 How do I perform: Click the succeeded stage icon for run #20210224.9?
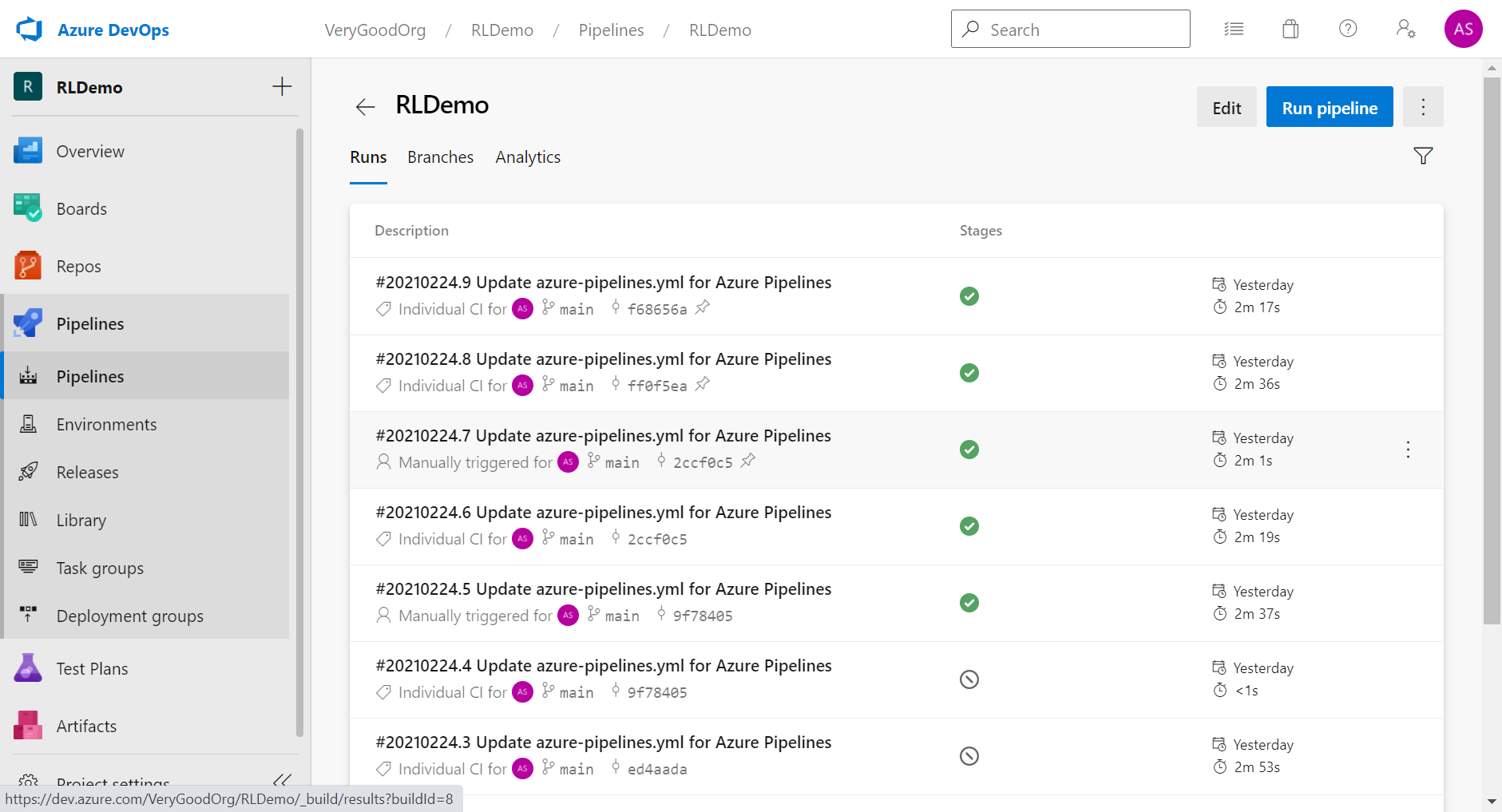coord(969,296)
